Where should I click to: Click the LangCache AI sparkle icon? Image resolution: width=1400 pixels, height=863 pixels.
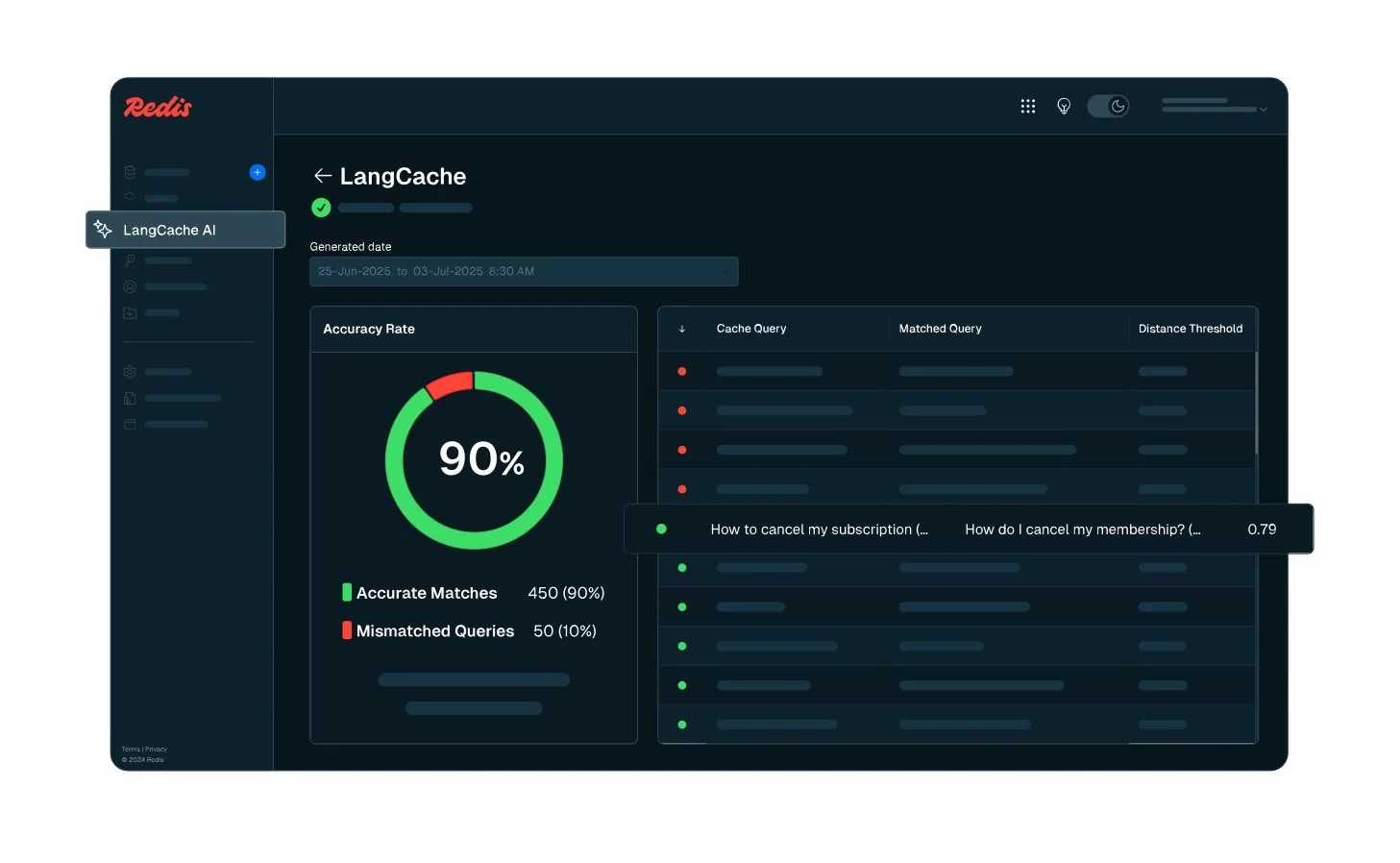103,229
